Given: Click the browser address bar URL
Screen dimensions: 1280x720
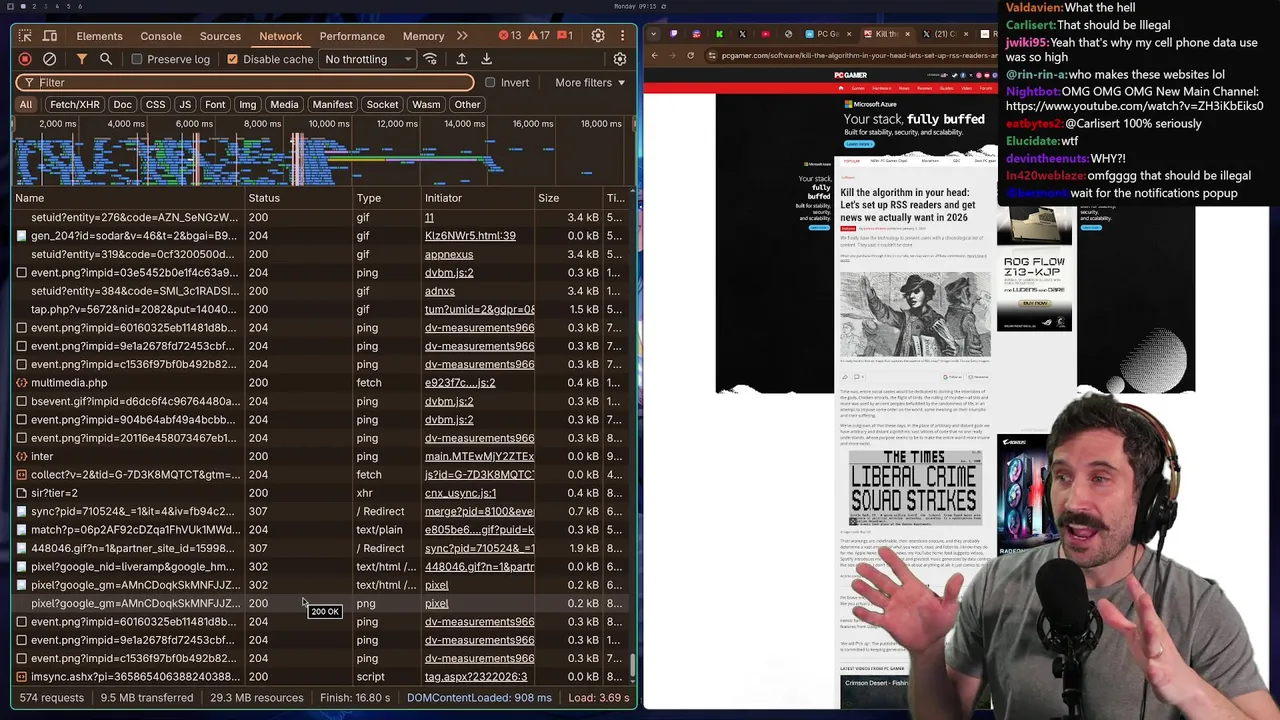Looking at the screenshot, I should tap(860, 55).
